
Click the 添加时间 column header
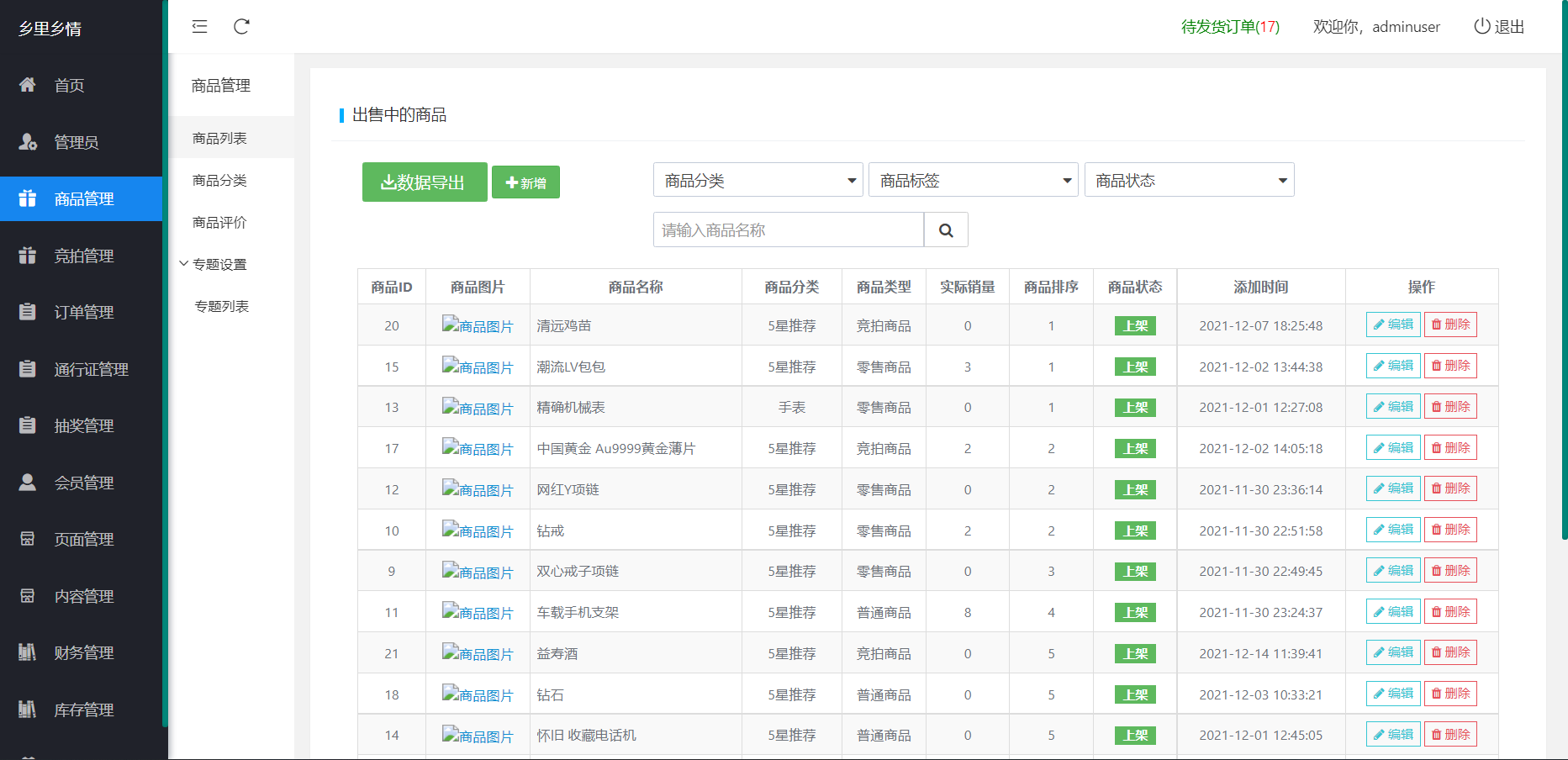pyautogui.click(x=1261, y=287)
